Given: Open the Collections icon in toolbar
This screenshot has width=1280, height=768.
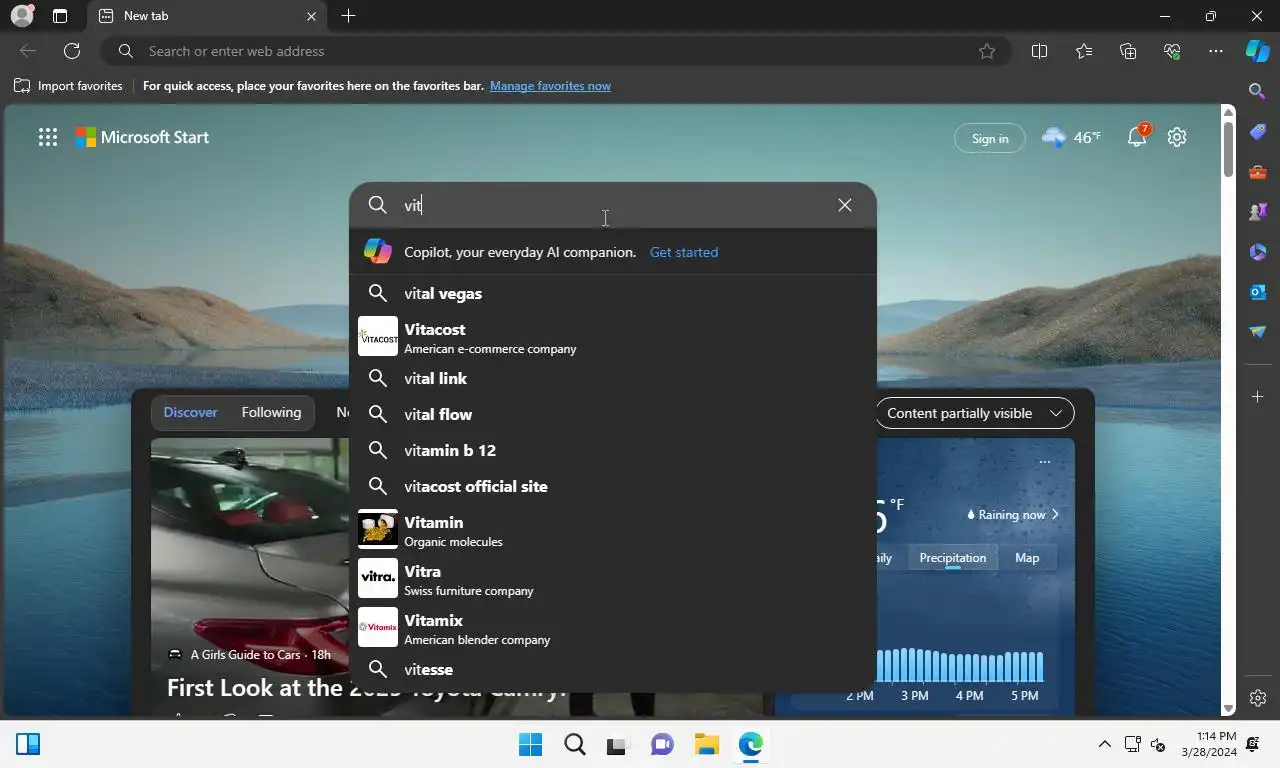Looking at the screenshot, I should [1128, 51].
